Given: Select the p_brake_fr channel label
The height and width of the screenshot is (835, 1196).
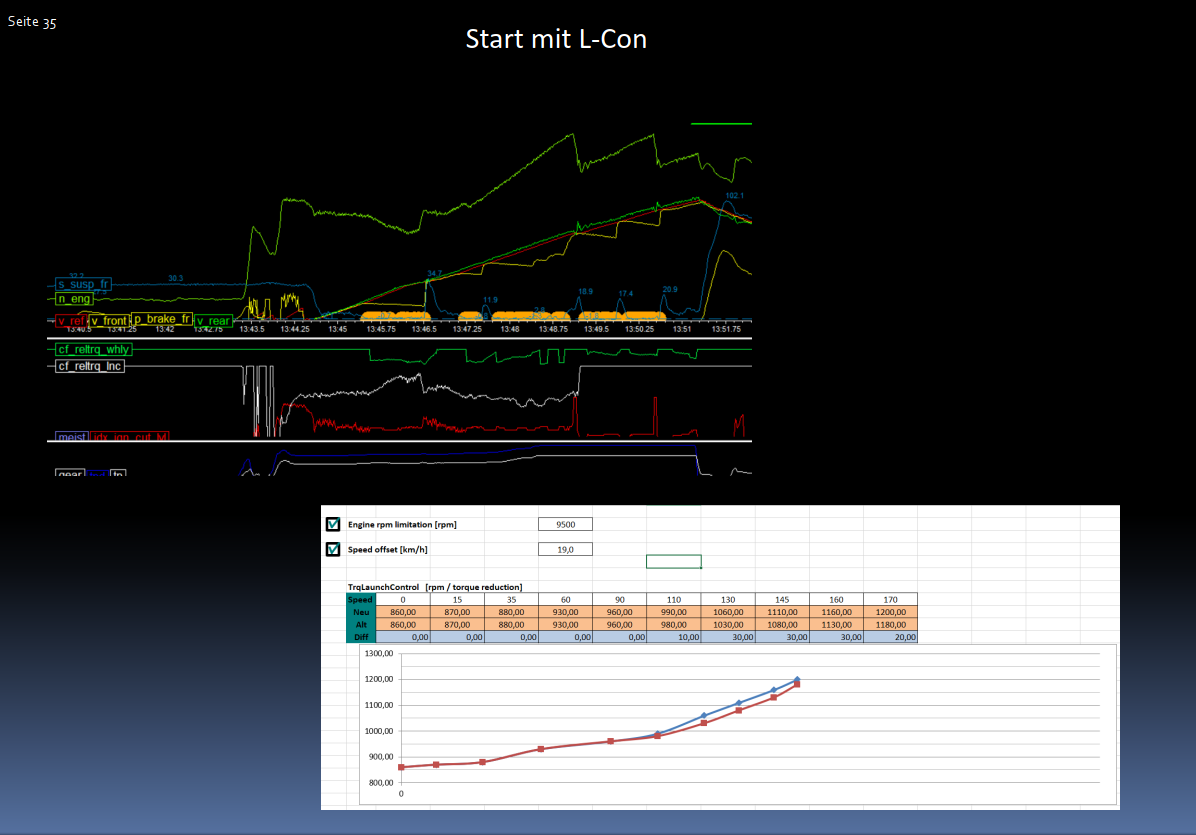Looking at the screenshot, I should coord(162,319).
